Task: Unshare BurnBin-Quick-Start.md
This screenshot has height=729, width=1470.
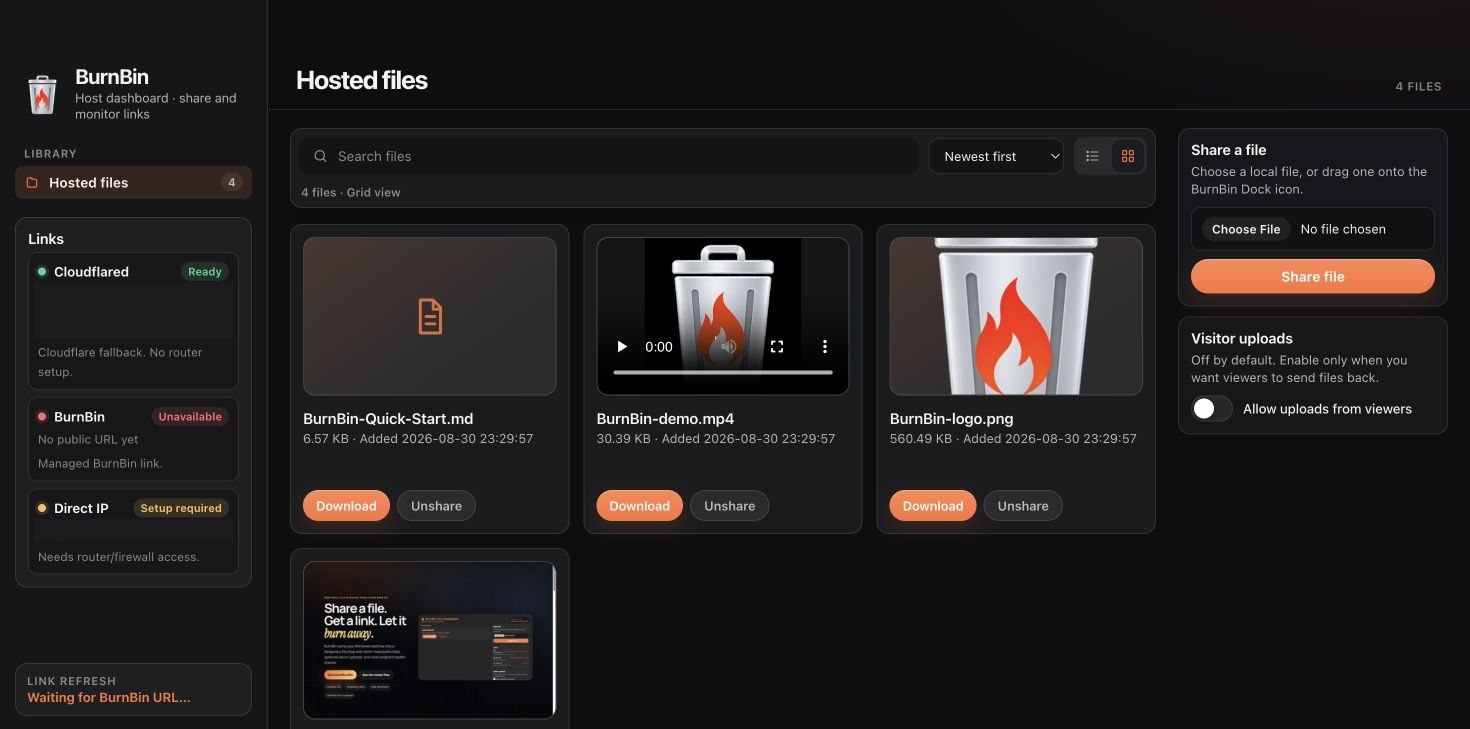Action: 436,506
